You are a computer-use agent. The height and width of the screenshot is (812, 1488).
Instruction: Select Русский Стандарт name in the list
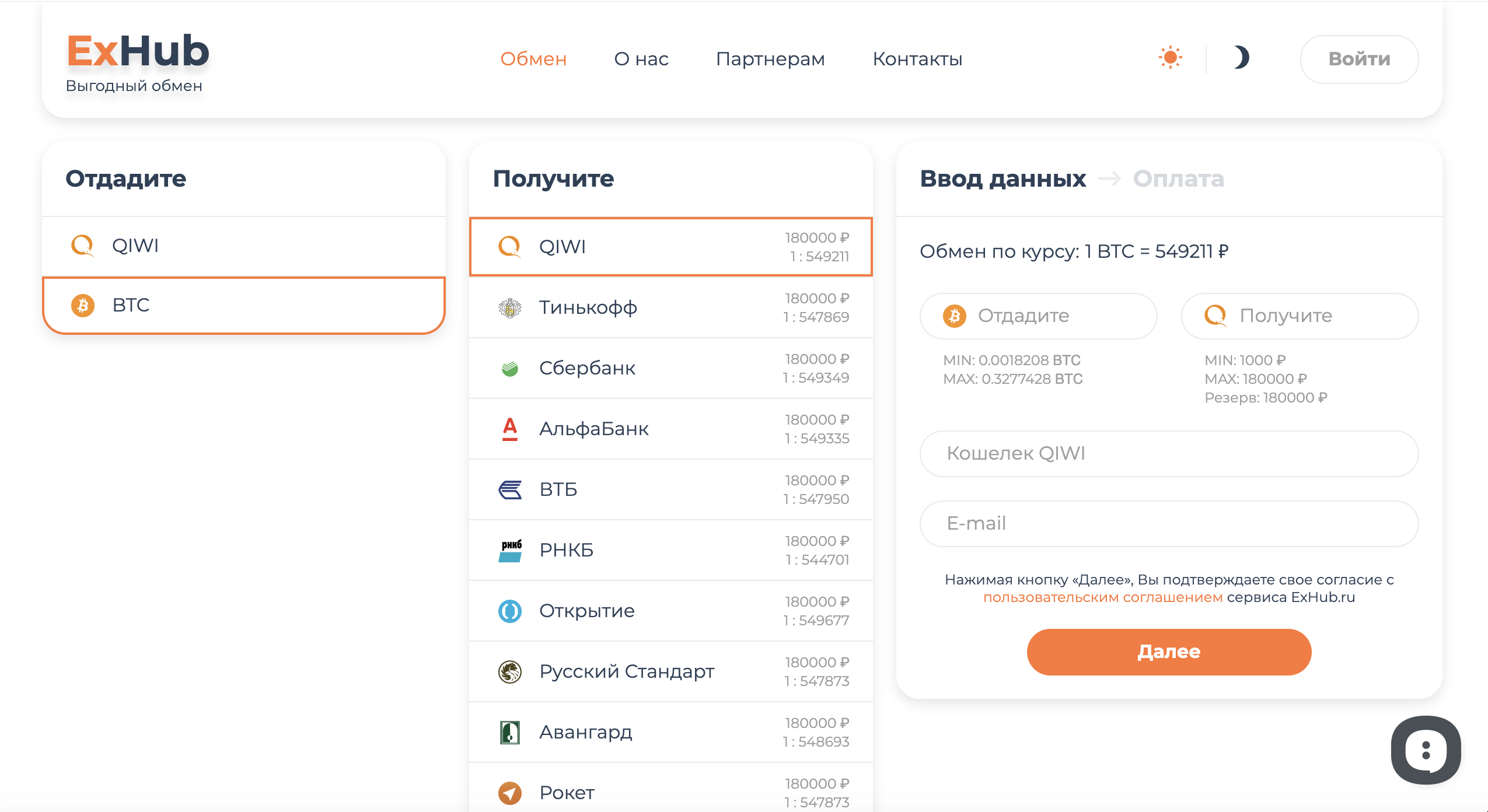coord(626,671)
